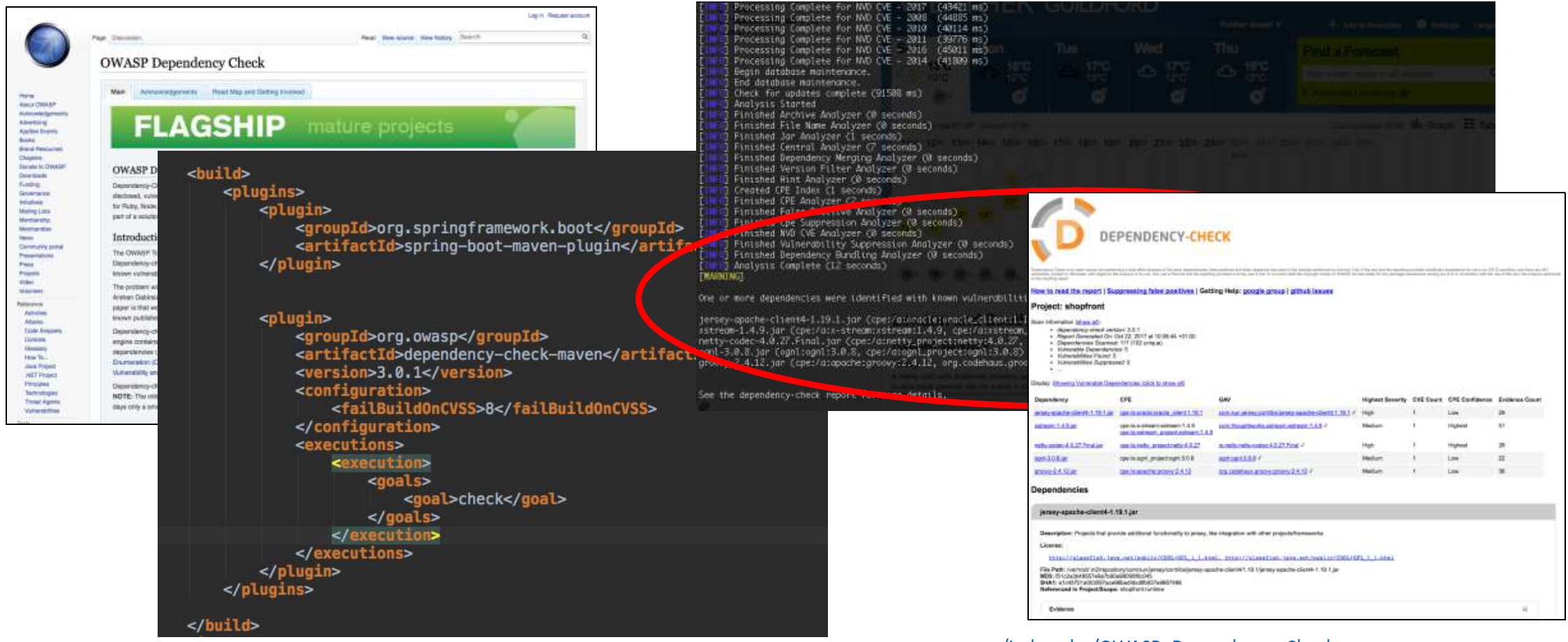
Task: Click the <version>3.0.1</version> line
Action: [403, 373]
